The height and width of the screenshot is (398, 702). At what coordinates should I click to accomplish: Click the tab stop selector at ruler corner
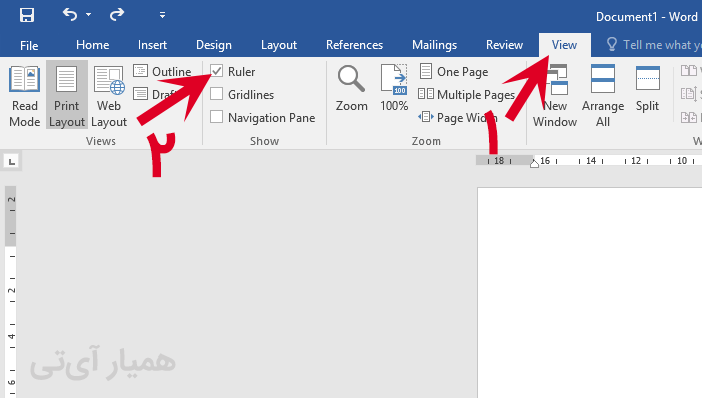point(12,161)
